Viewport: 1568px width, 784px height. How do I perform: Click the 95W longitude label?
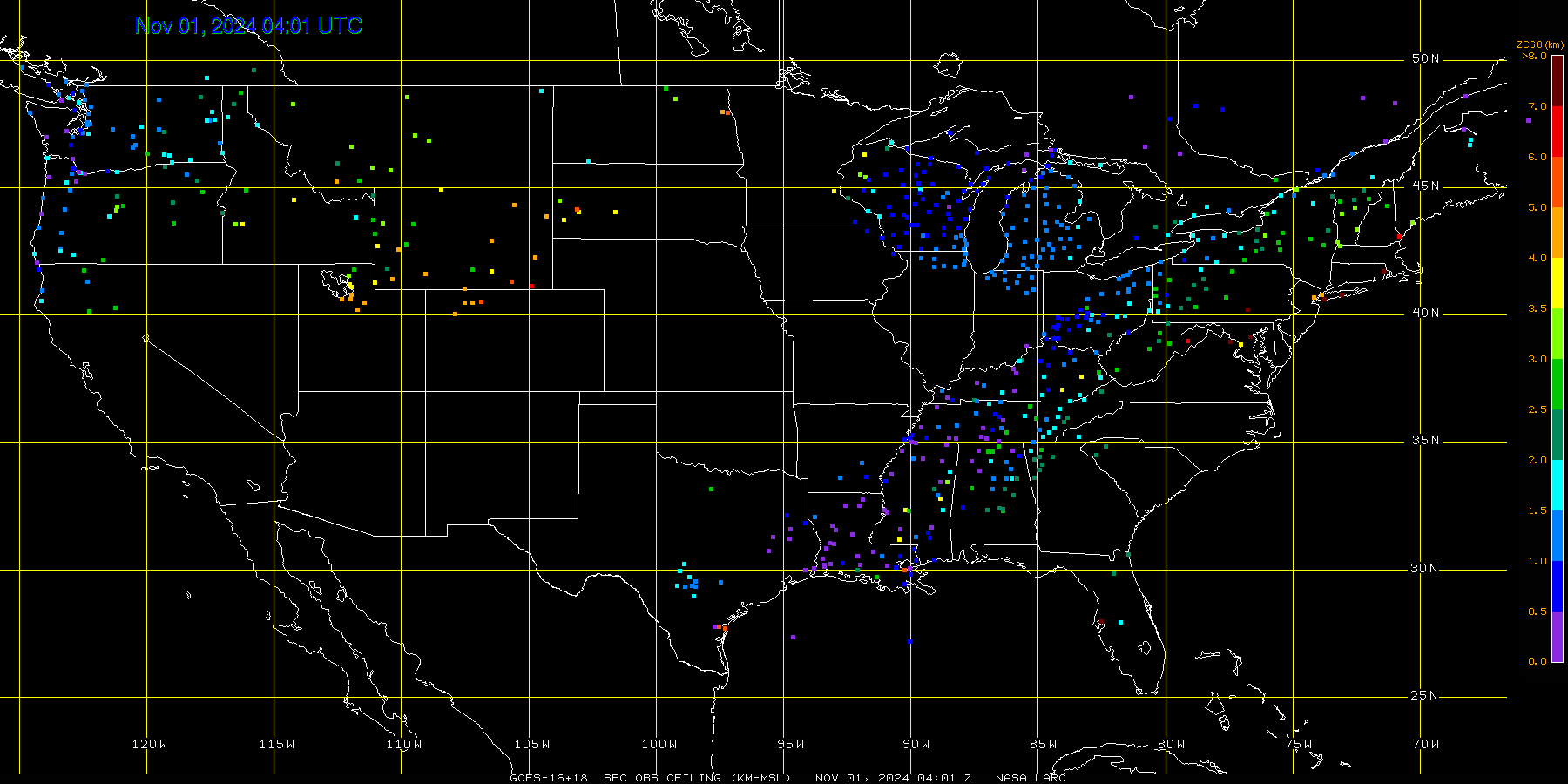791,744
